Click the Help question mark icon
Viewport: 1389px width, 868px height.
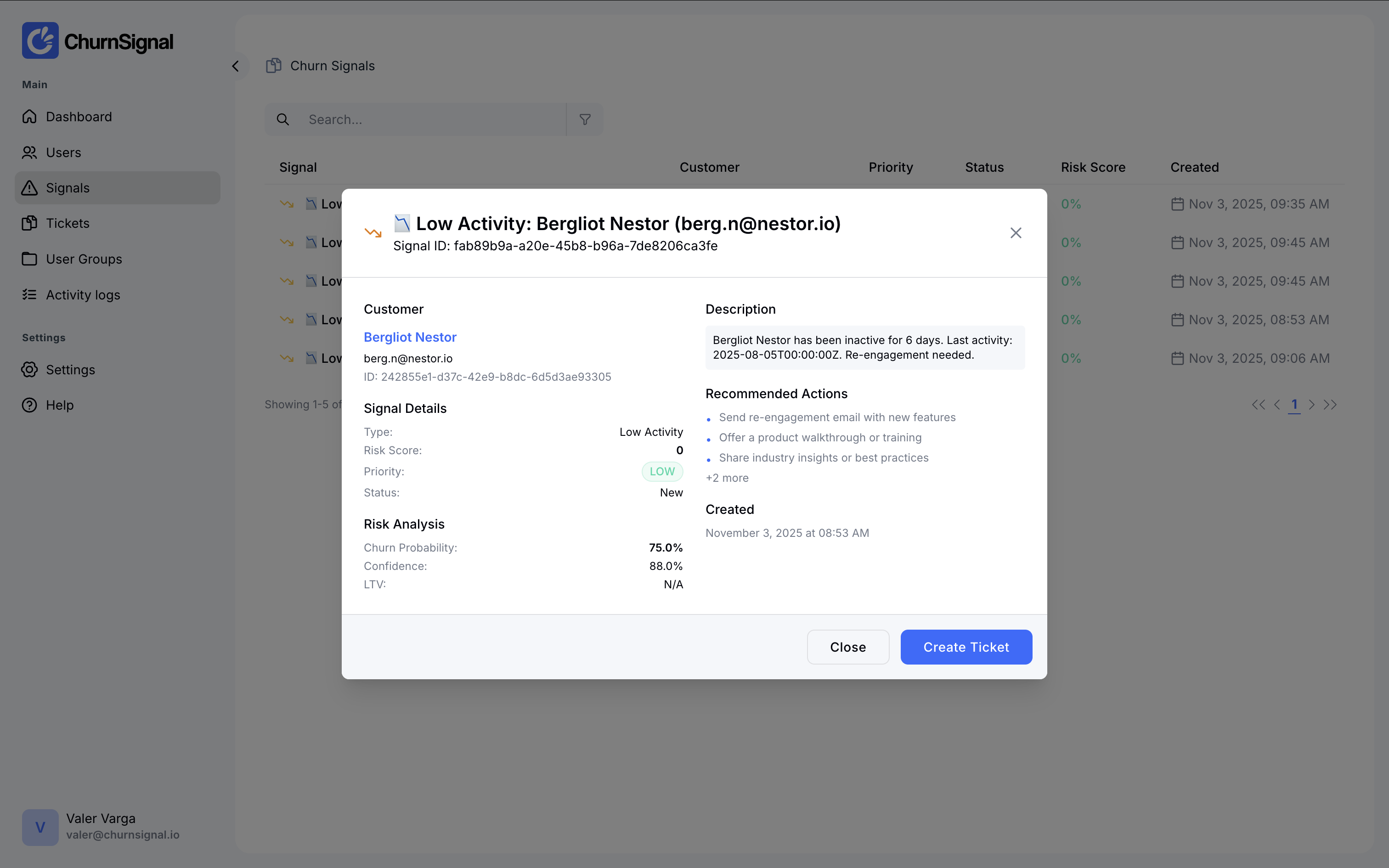click(x=29, y=405)
